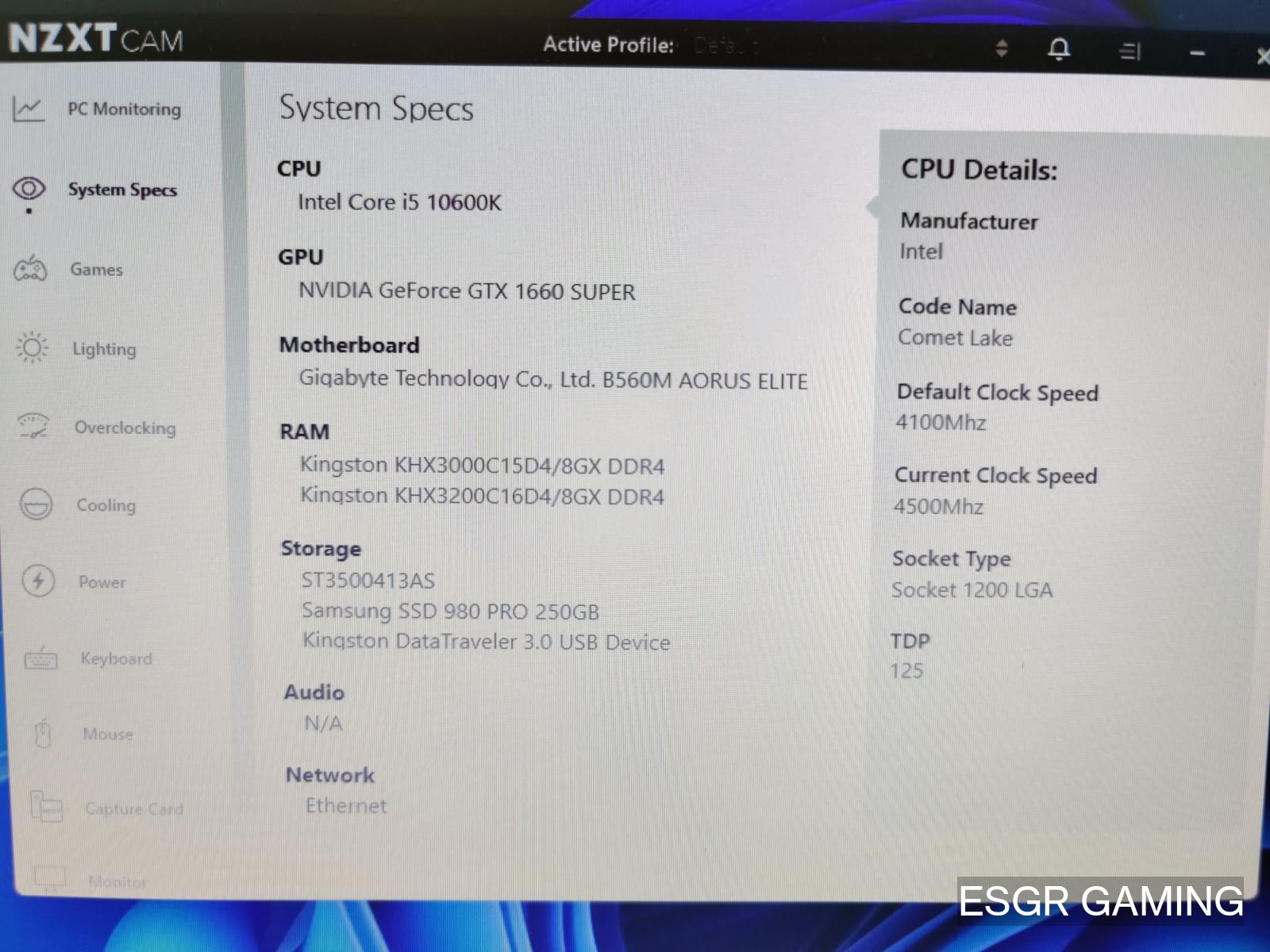
Task: Select Intel Core i5 10600K entry
Action: click(399, 202)
